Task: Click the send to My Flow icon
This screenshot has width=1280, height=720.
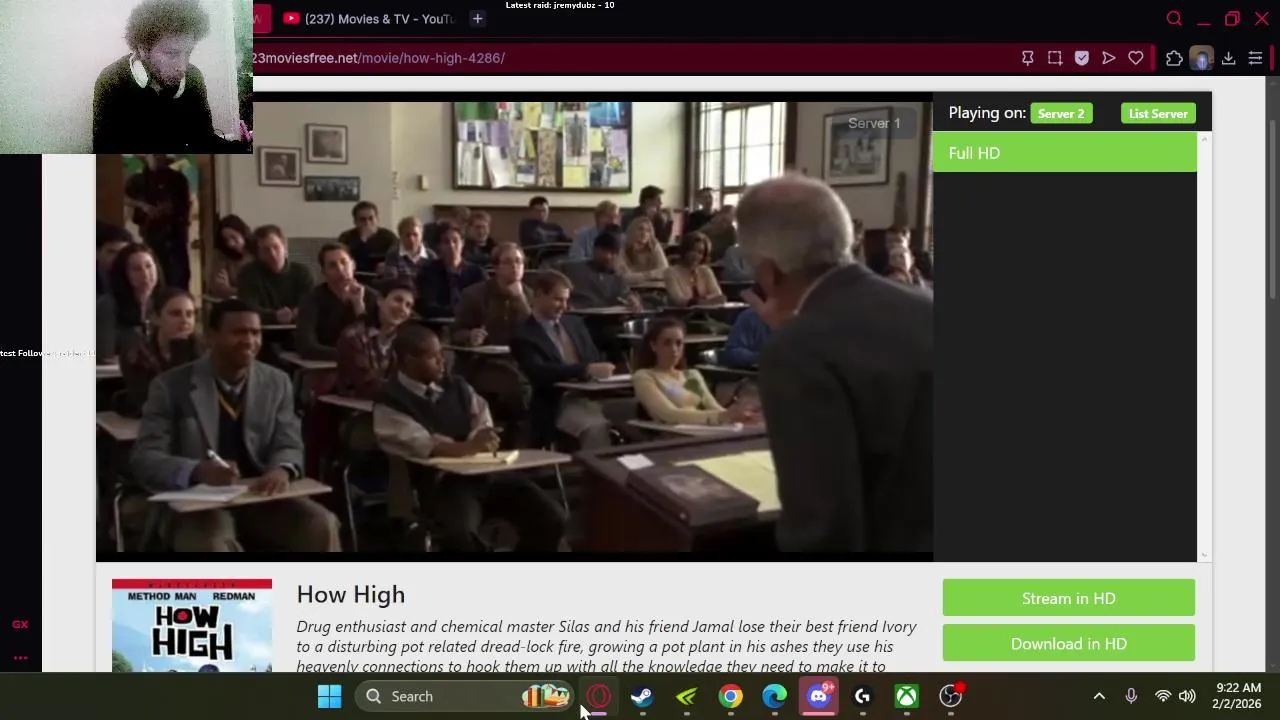Action: pos(1108,58)
